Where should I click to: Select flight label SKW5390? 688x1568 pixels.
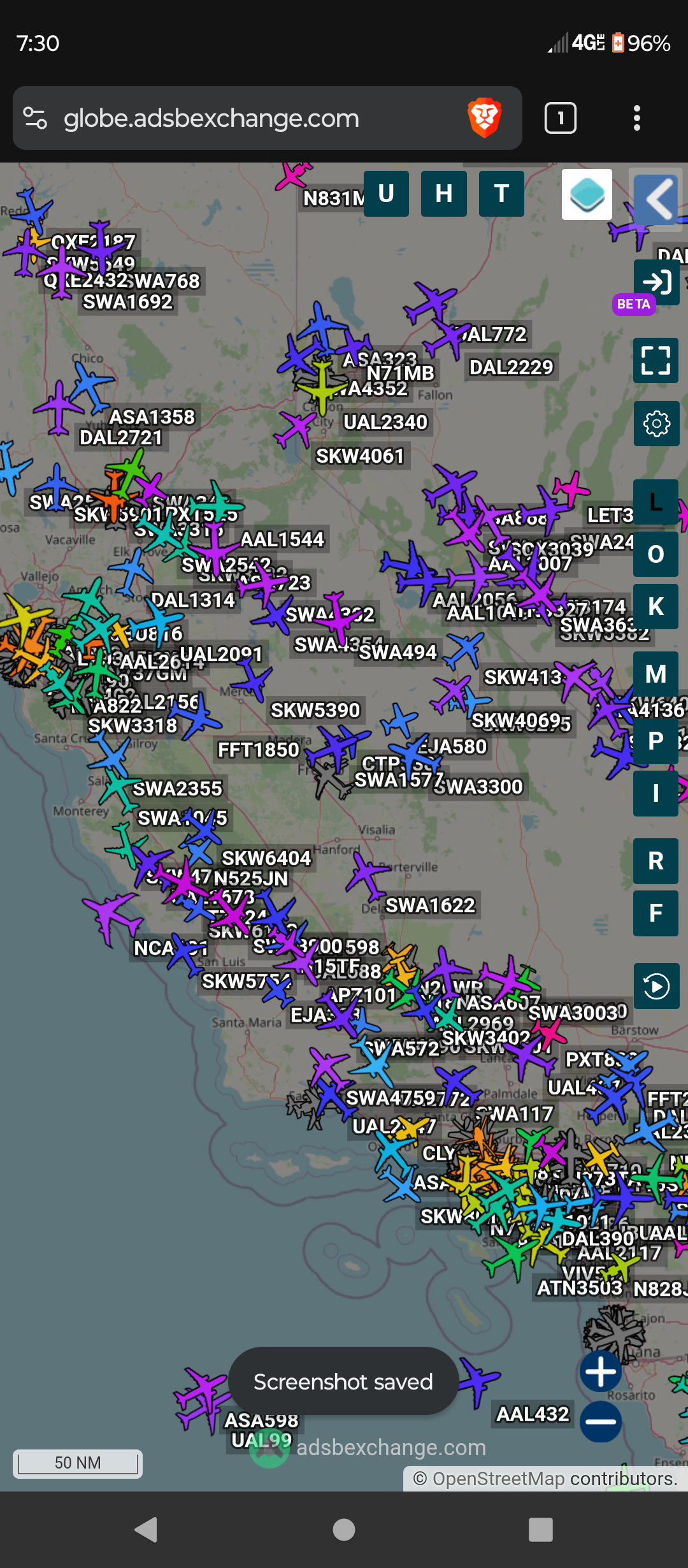click(x=316, y=710)
